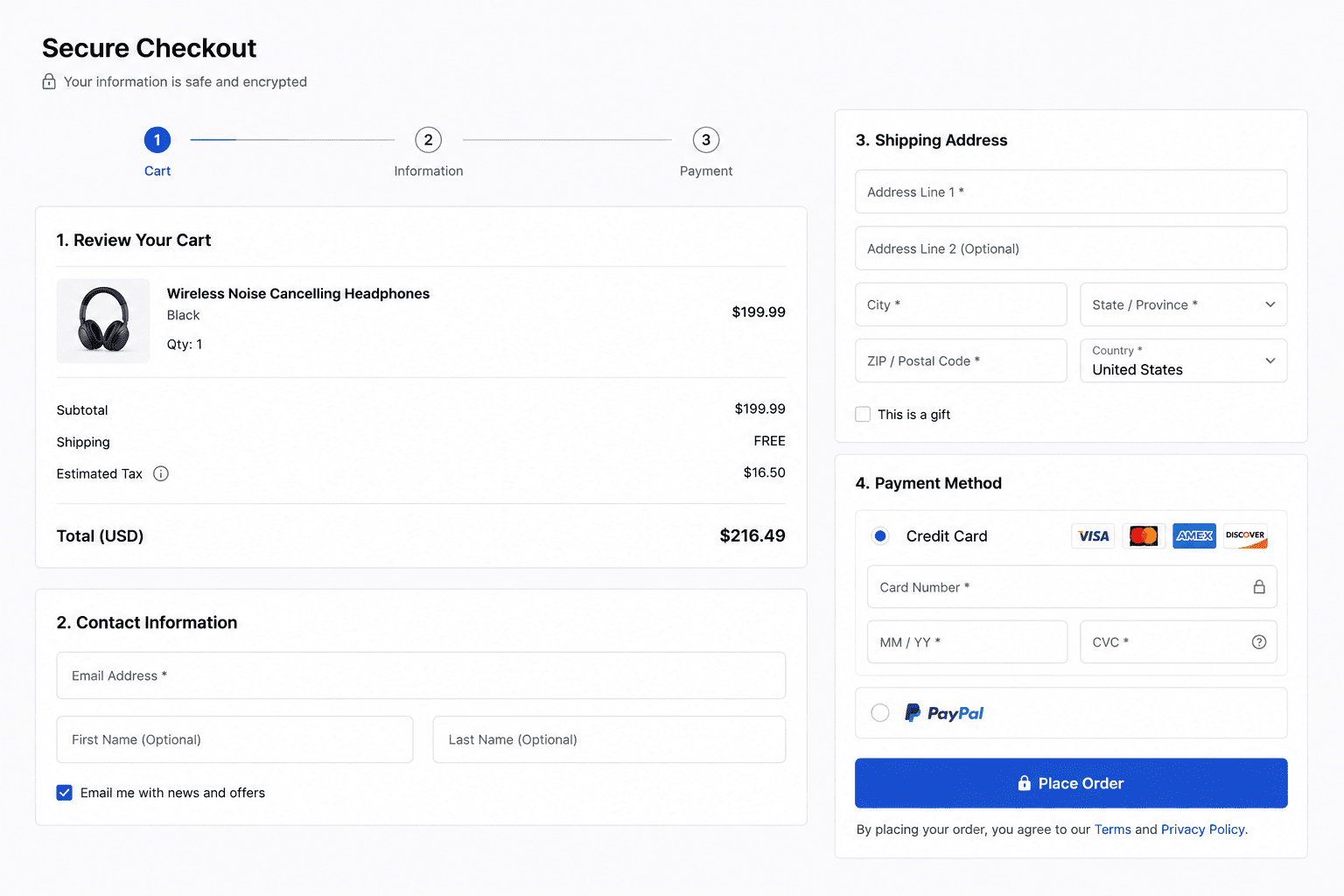This screenshot has width=1344, height=896.
Task: Click the Secure Checkout heading
Action: pyautogui.click(x=150, y=48)
